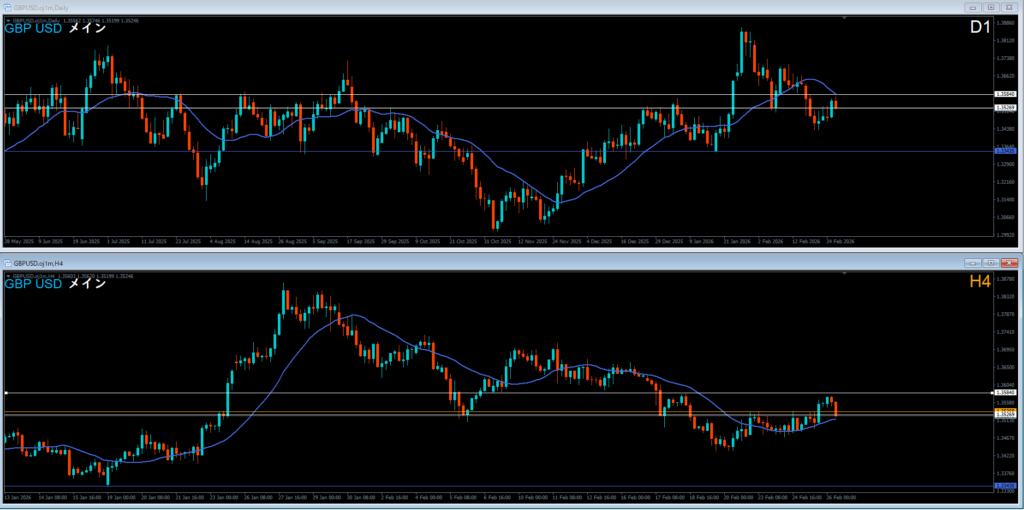1024x510 pixels.
Task: Click the 1 Jul 2025 date on Daily axis
Action: click(x=120, y=241)
